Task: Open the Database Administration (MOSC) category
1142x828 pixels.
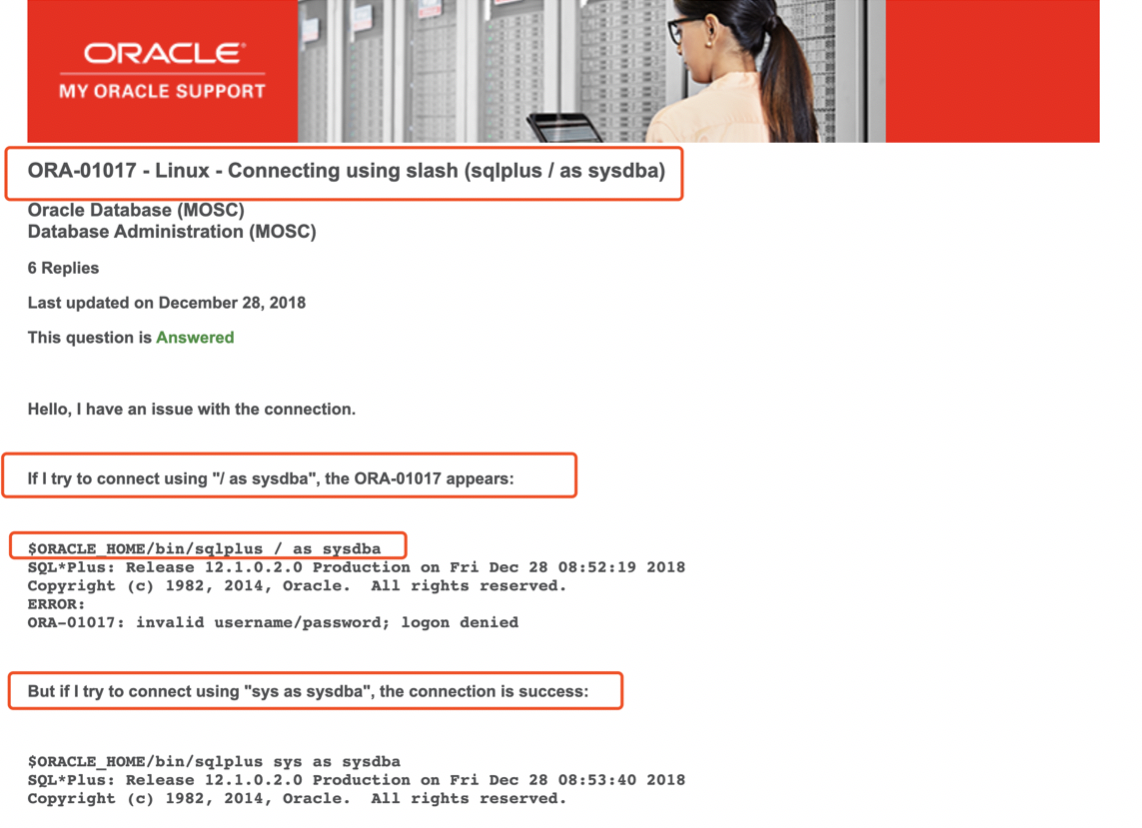Action: tap(172, 232)
